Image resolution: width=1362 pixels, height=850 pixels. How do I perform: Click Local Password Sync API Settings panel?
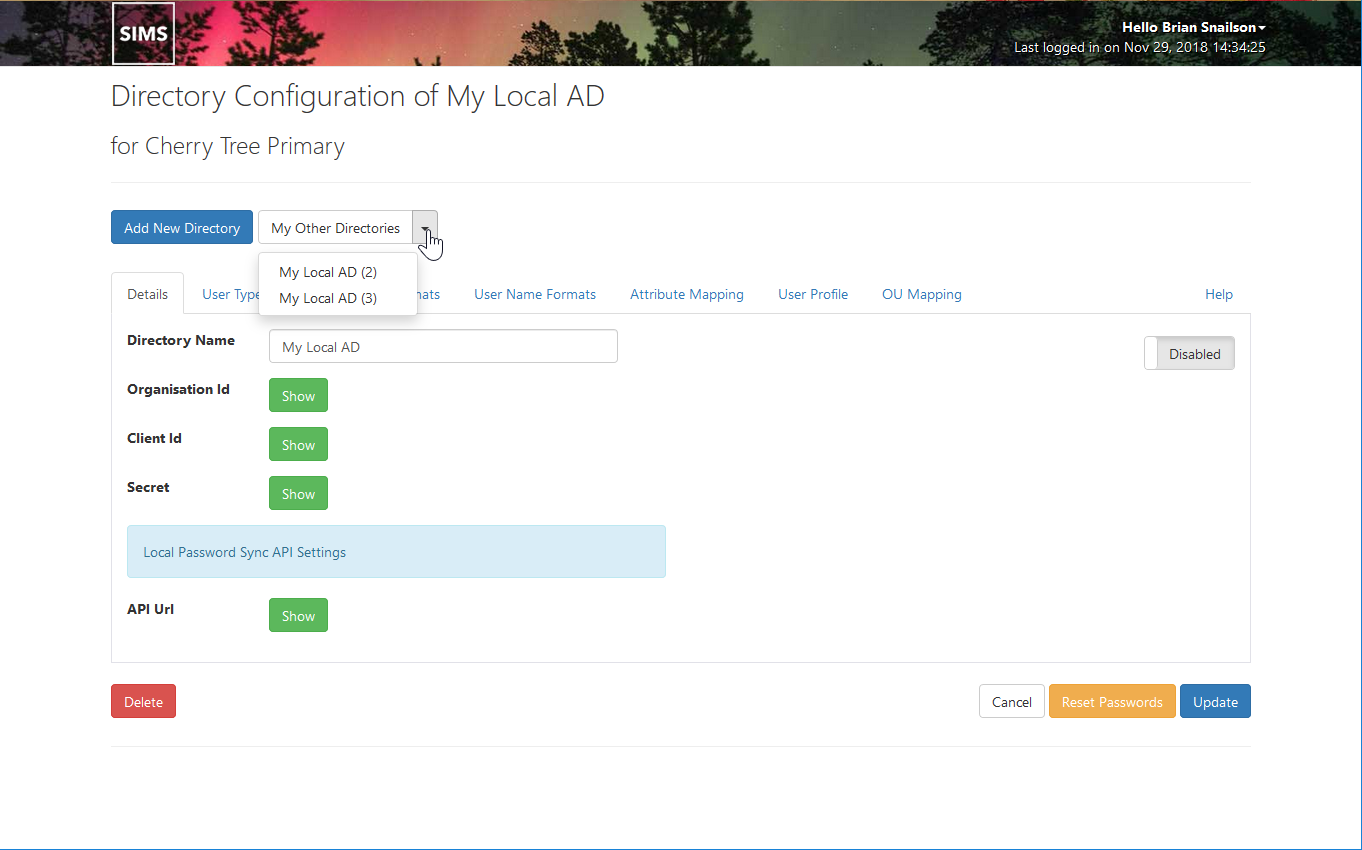(x=396, y=552)
